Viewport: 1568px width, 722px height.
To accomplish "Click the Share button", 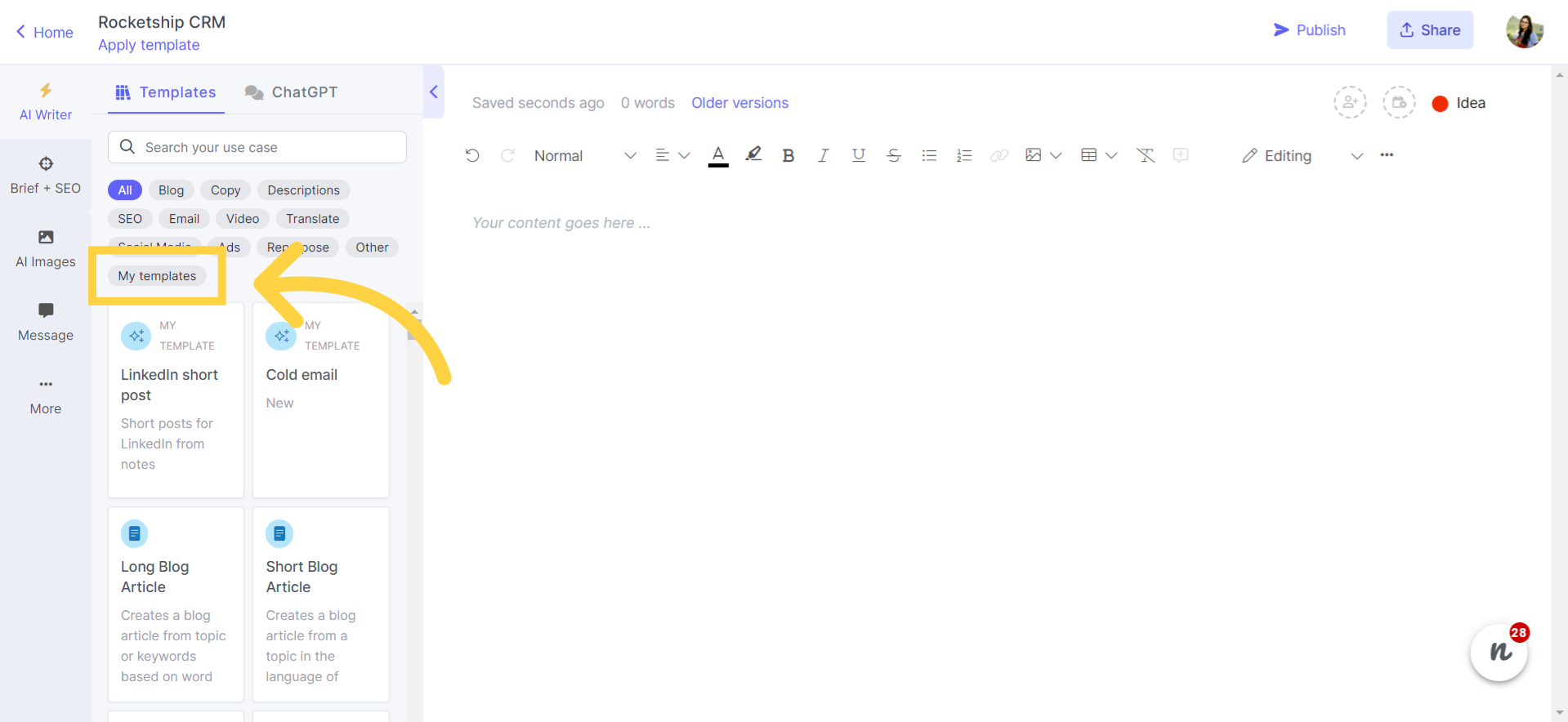I will (1430, 30).
